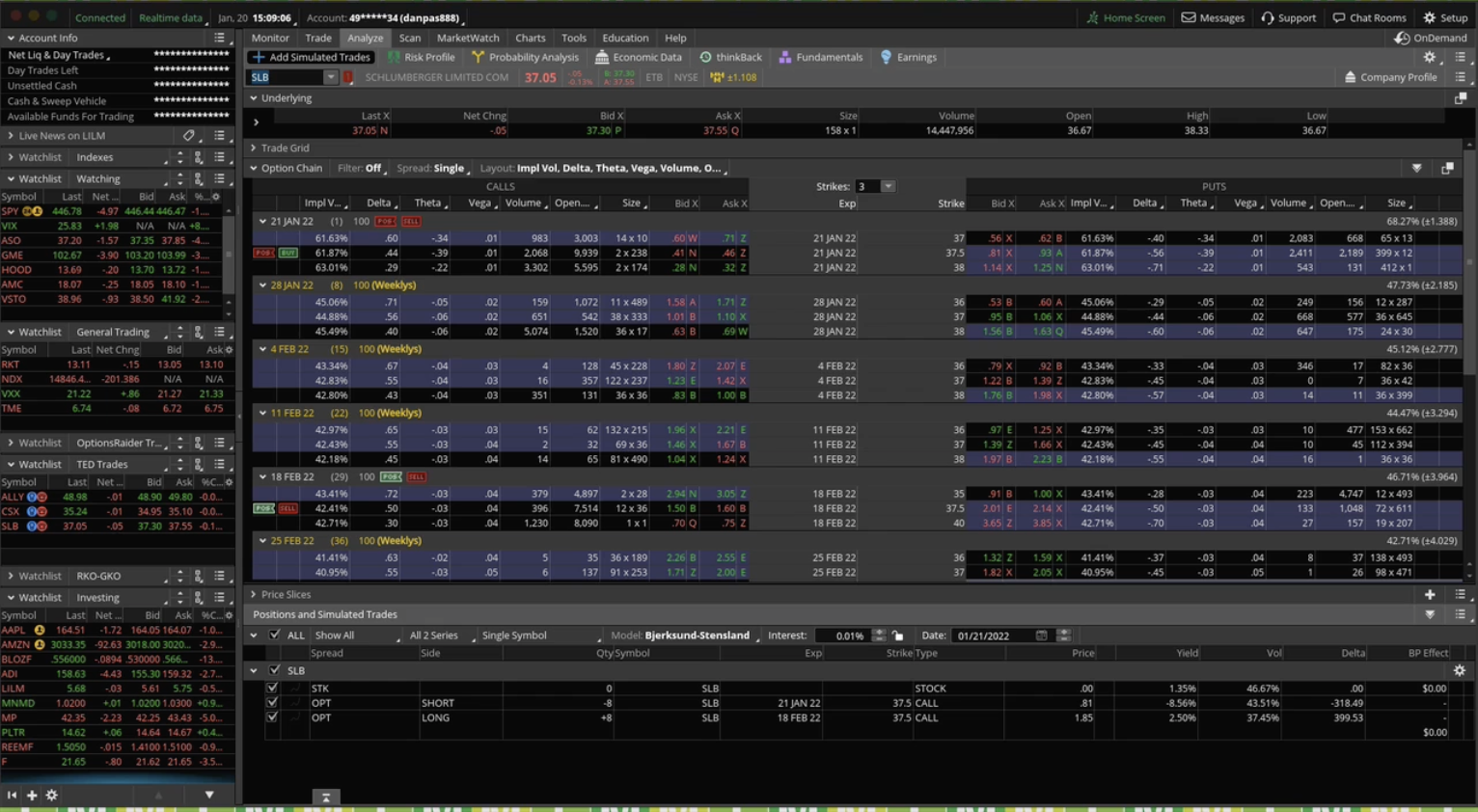The image size is (1478, 812).
Task: Uncheck the SHORT 21 JAN 22 call row
Action: [272, 703]
